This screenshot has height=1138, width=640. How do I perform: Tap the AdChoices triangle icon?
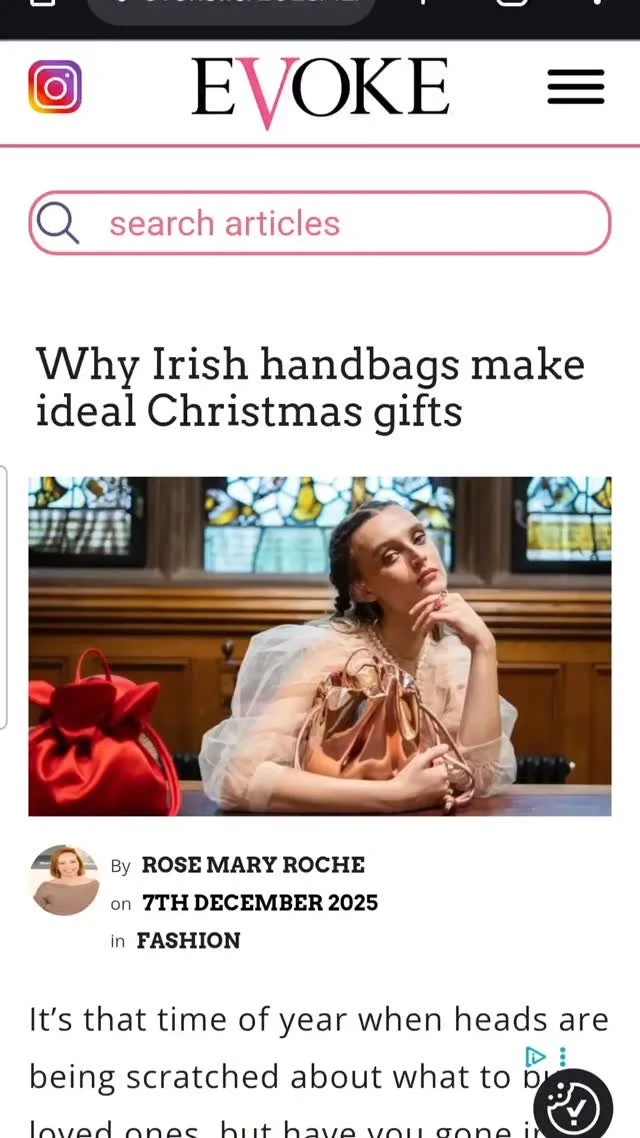(535, 1056)
